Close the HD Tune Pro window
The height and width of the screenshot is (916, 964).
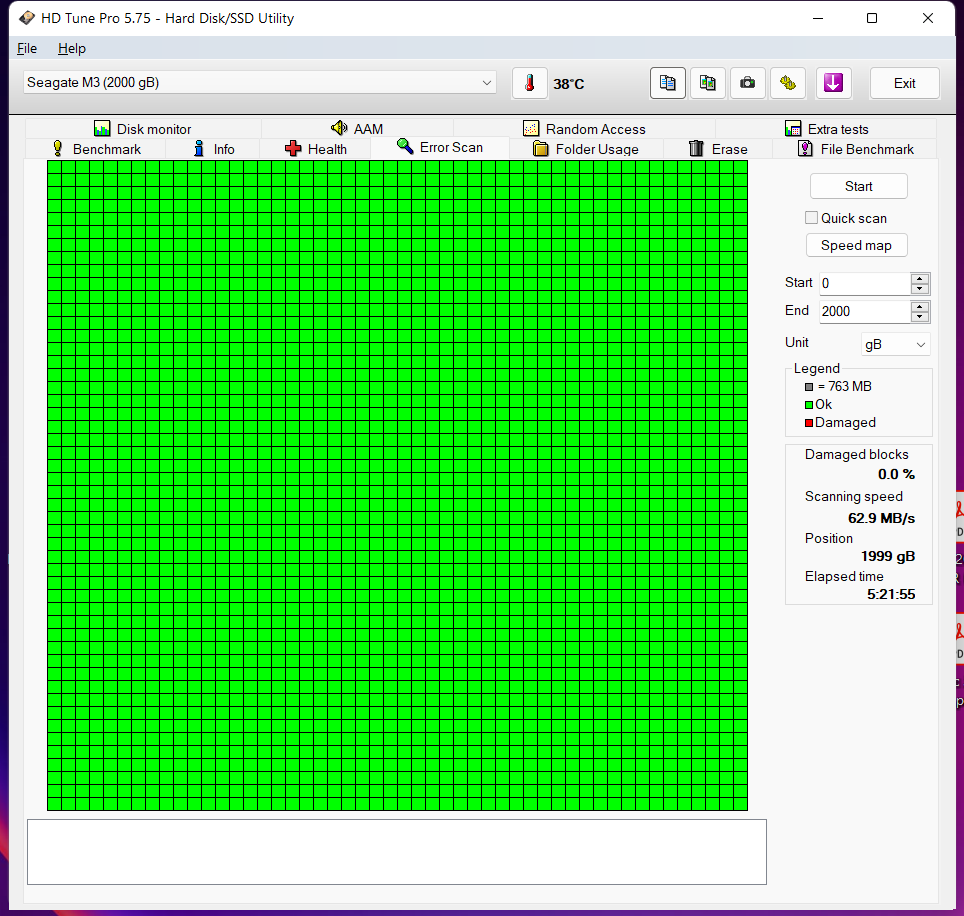pos(928,18)
